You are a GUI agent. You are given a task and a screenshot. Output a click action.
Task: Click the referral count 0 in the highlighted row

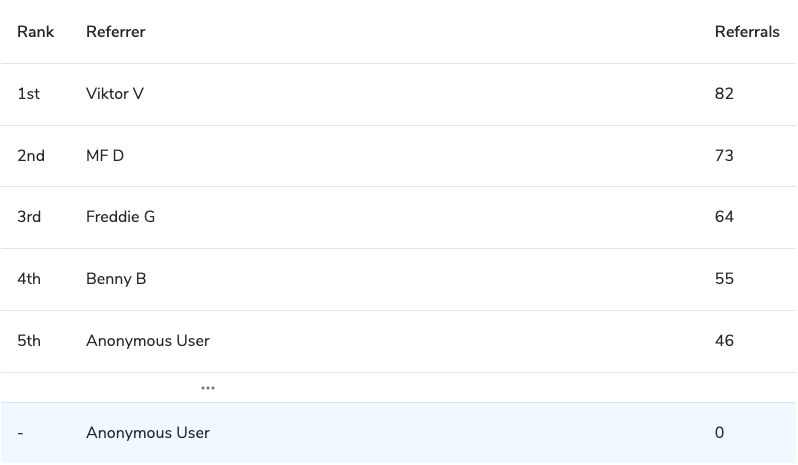719,433
